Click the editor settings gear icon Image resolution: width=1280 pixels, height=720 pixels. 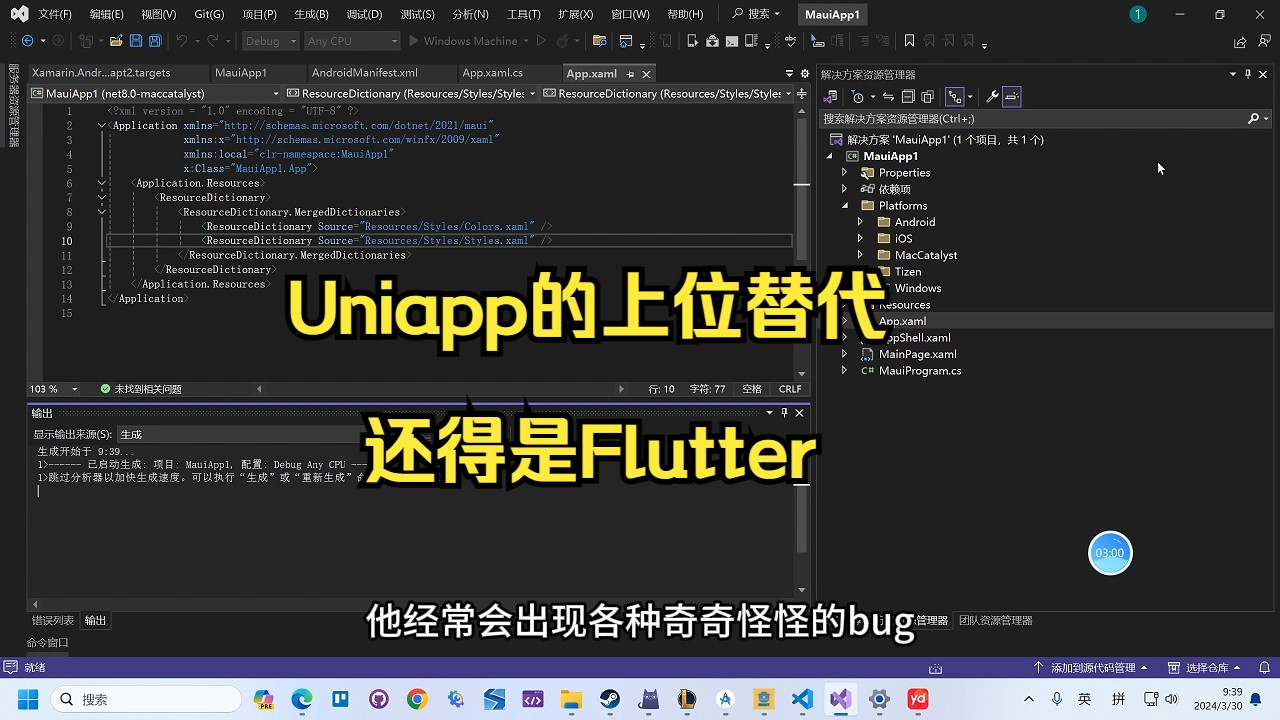tap(804, 73)
